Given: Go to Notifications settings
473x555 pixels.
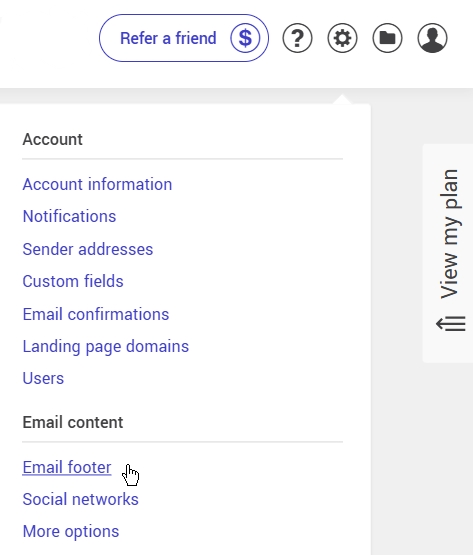Looking at the screenshot, I should pyautogui.click(x=69, y=216).
